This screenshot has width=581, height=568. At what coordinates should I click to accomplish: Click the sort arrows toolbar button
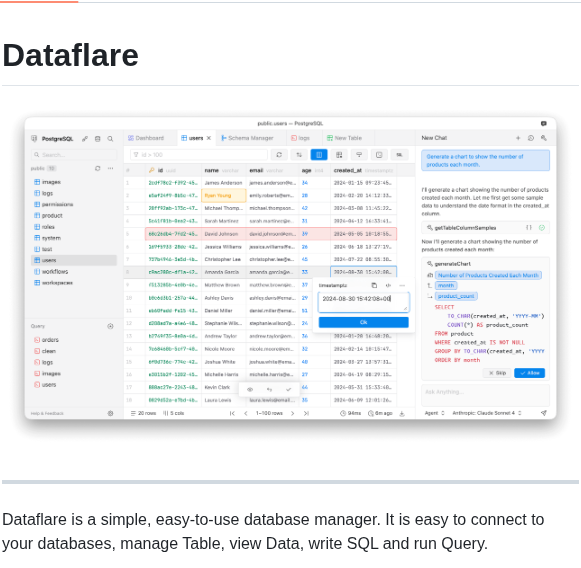click(x=299, y=155)
